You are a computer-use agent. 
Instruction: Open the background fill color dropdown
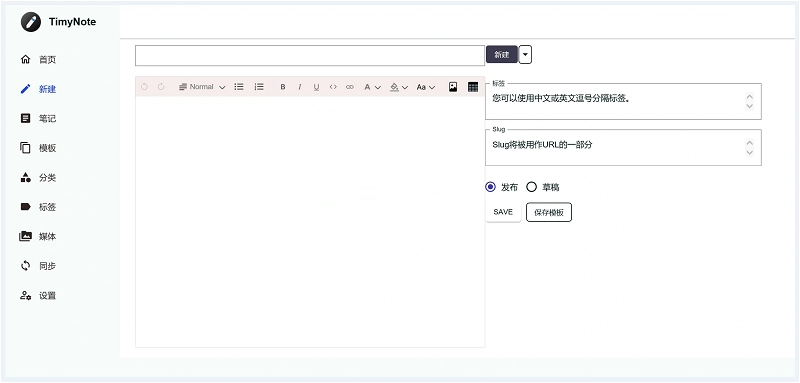[399, 87]
